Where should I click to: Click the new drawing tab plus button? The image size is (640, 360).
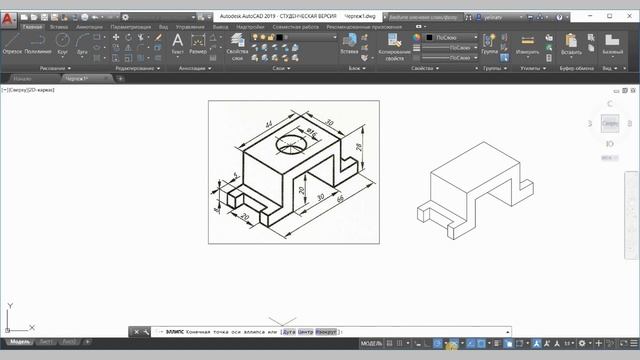(120, 78)
